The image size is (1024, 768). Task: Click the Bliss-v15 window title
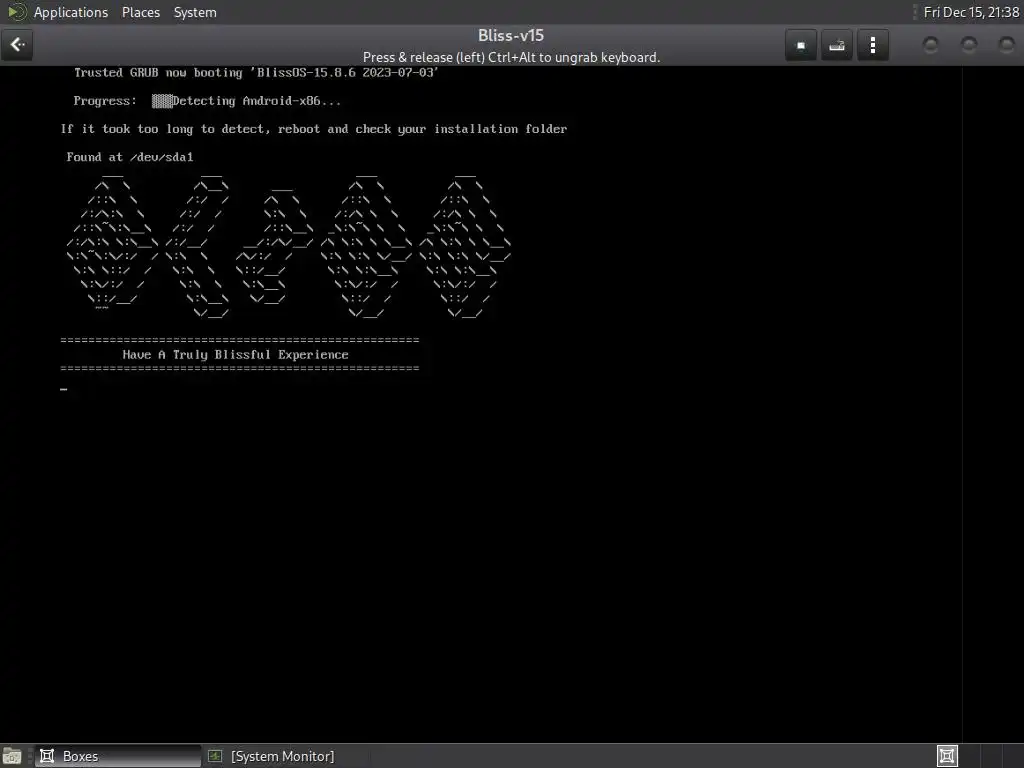click(511, 35)
